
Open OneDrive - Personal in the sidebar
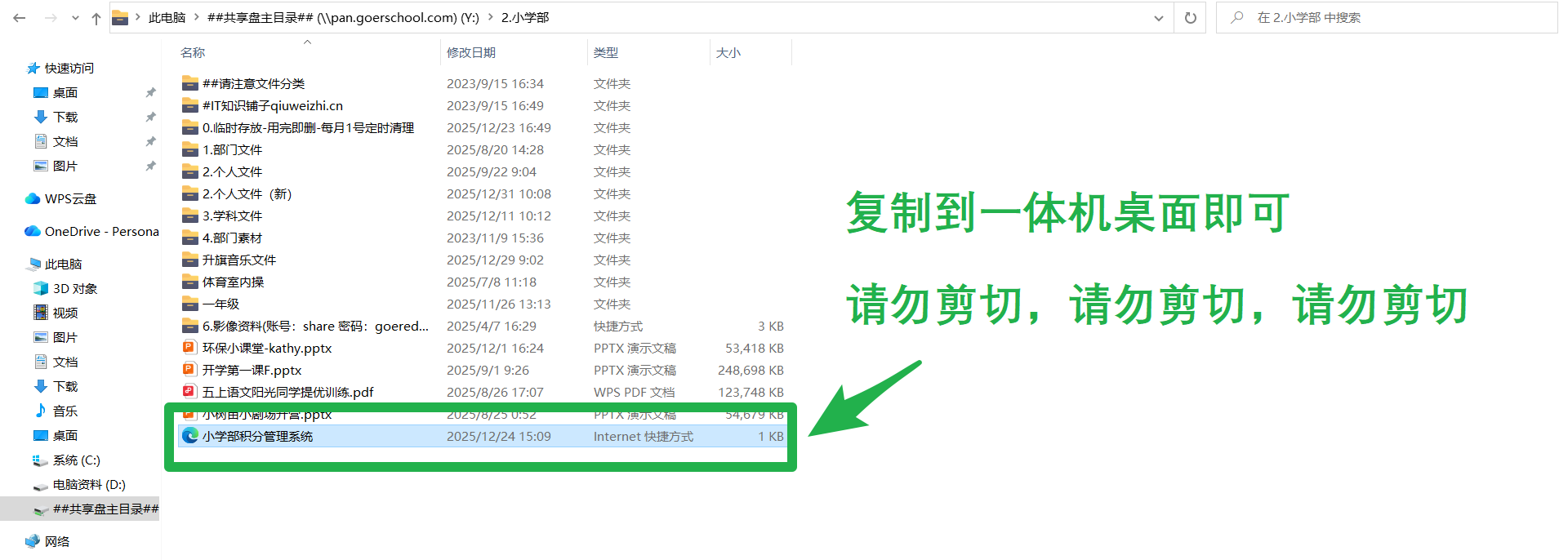click(101, 231)
